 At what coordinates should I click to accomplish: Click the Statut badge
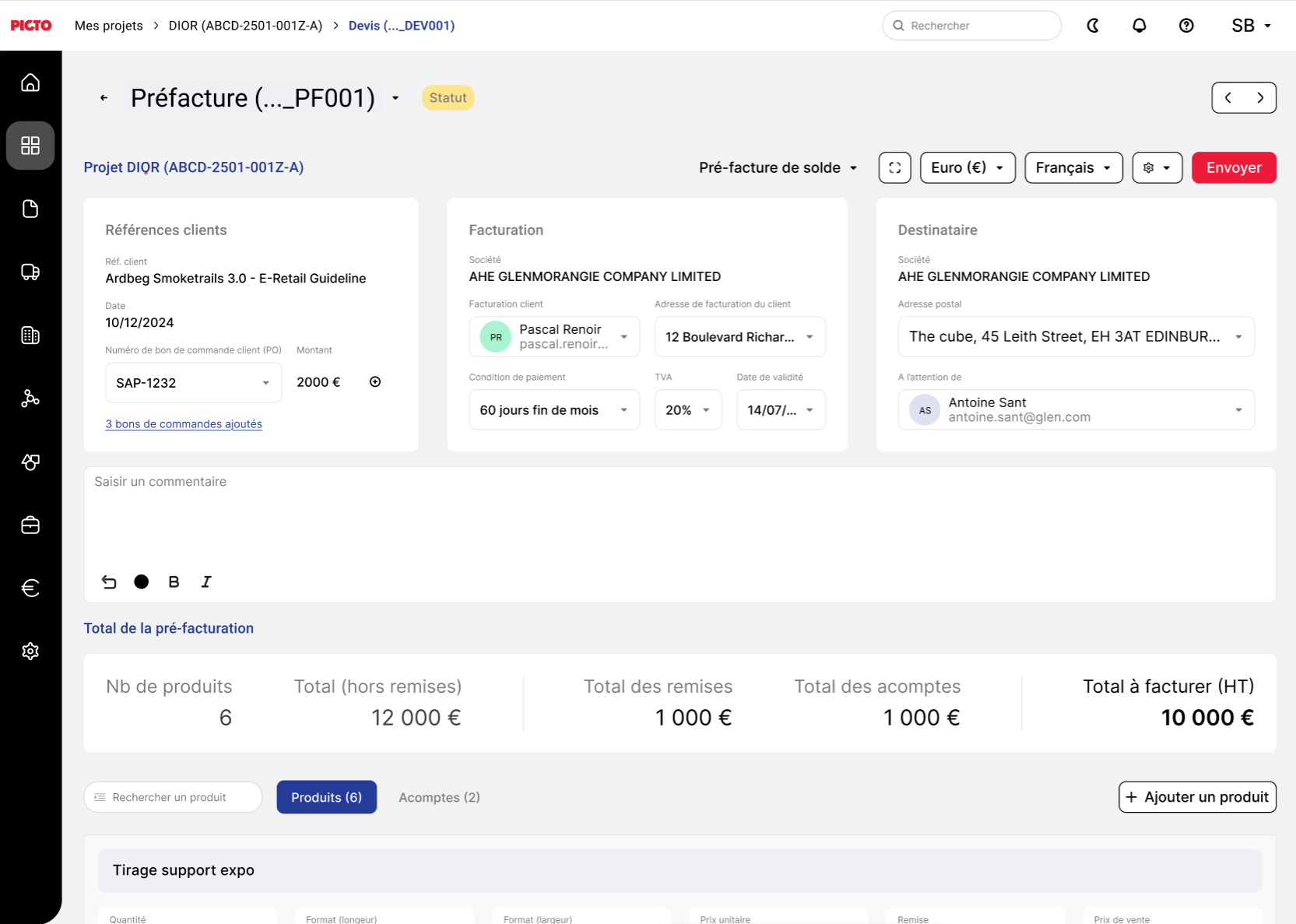(448, 98)
